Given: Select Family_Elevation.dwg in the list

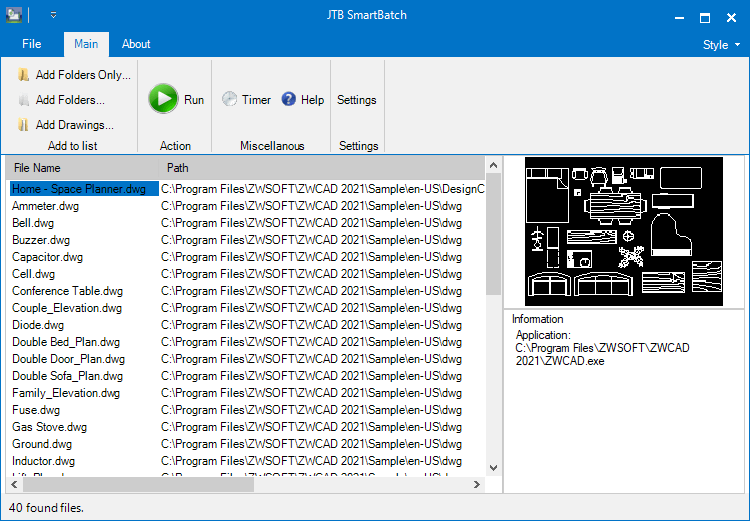Looking at the screenshot, I should [x=66, y=393].
